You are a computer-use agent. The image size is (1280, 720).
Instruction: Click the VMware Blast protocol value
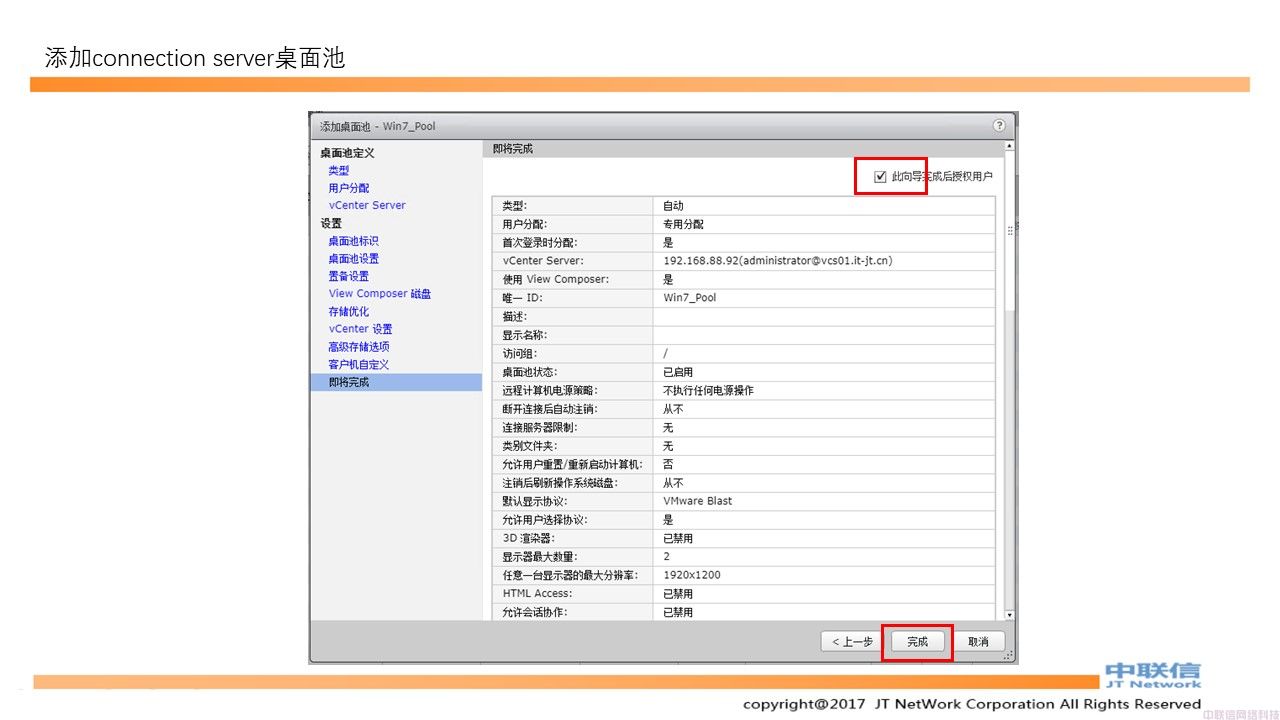(x=697, y=501)
